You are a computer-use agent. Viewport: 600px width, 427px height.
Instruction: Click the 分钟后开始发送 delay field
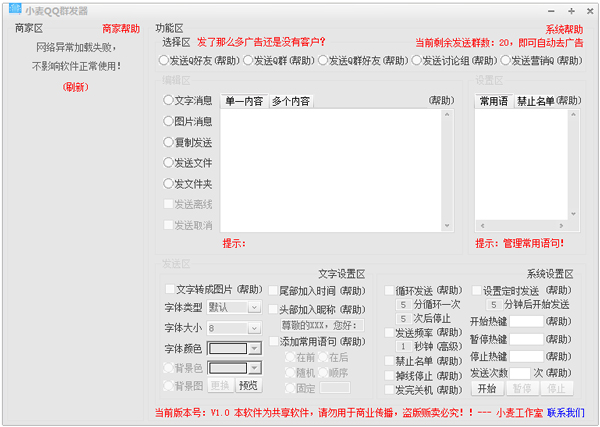[494, 305]
